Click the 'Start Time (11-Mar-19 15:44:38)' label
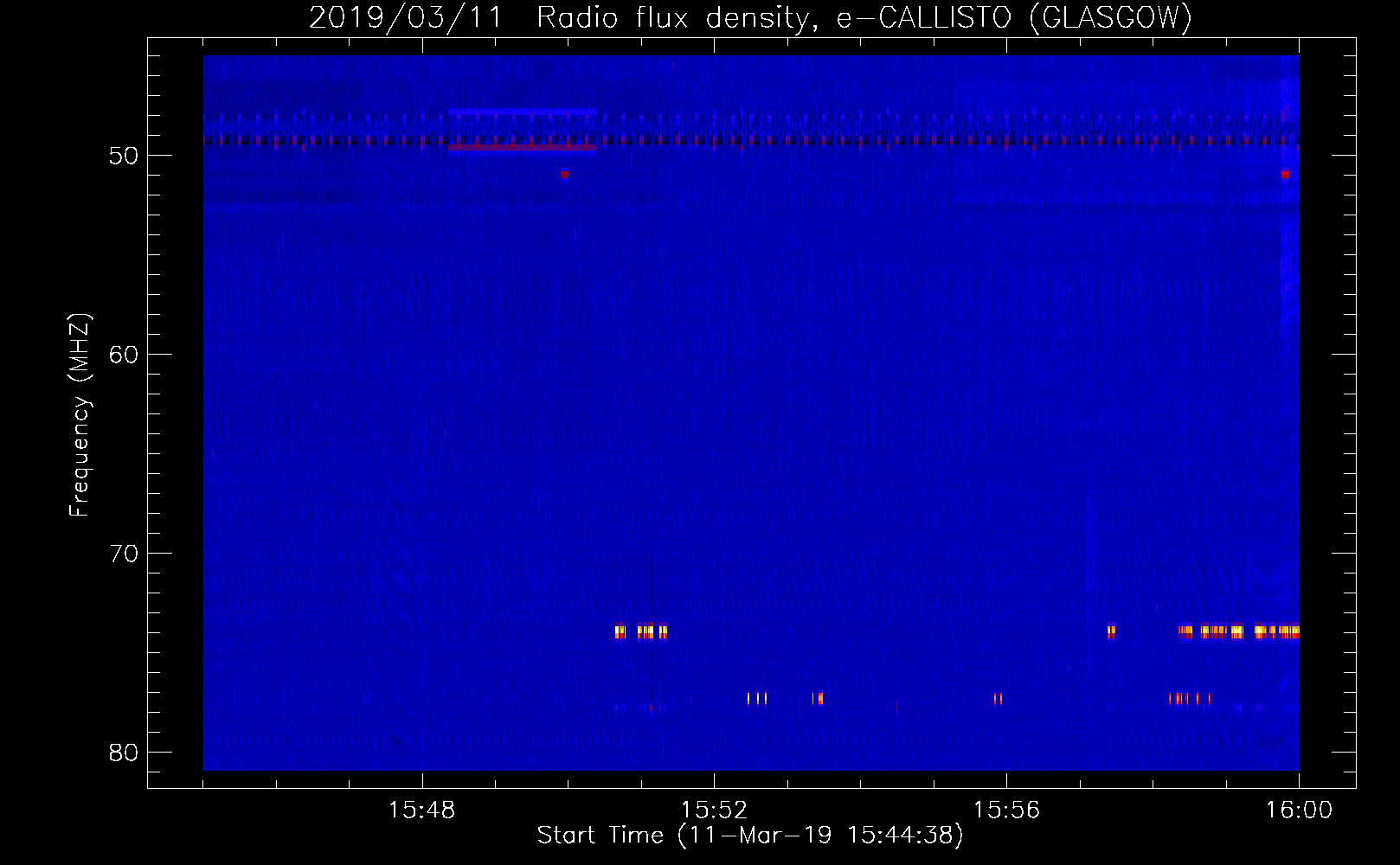1400x865 pixels. point(750,836)
